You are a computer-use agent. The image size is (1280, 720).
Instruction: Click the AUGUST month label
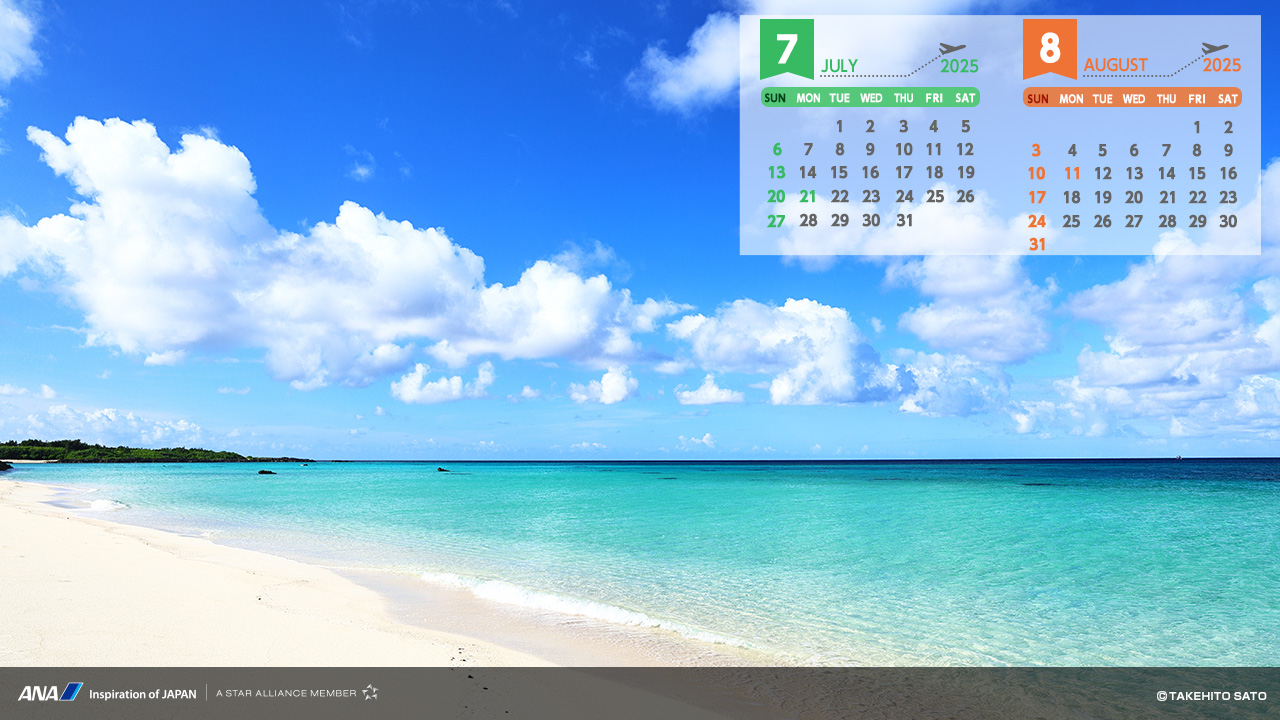[1115, 66]
